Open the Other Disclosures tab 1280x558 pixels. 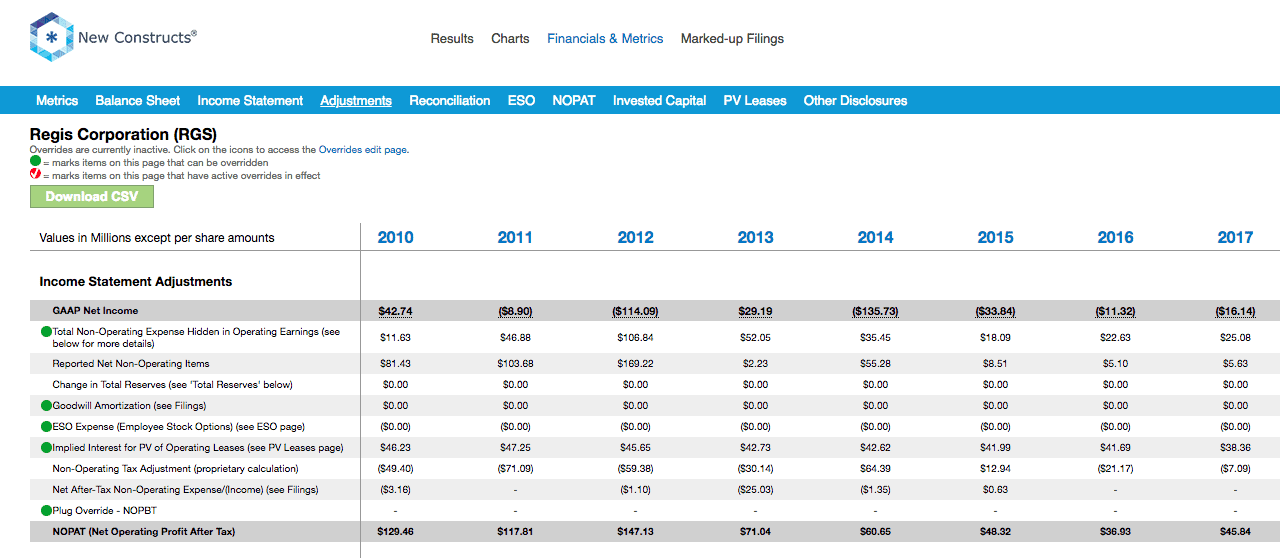tap(855, 101)
